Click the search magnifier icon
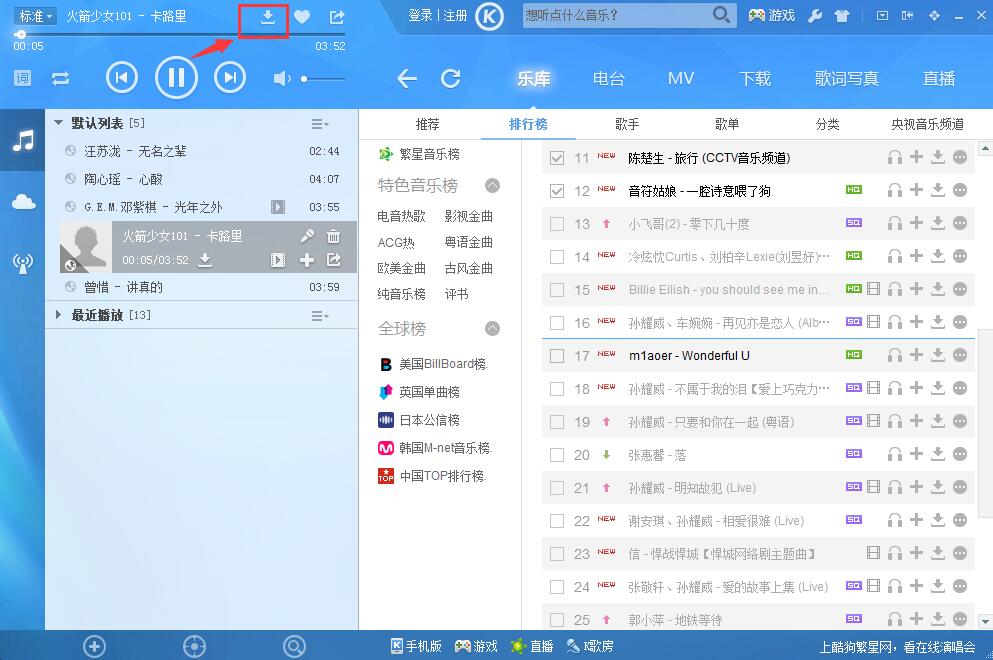Image resolution: width=993 pixels, height=660 pixels. click(720, 17)
